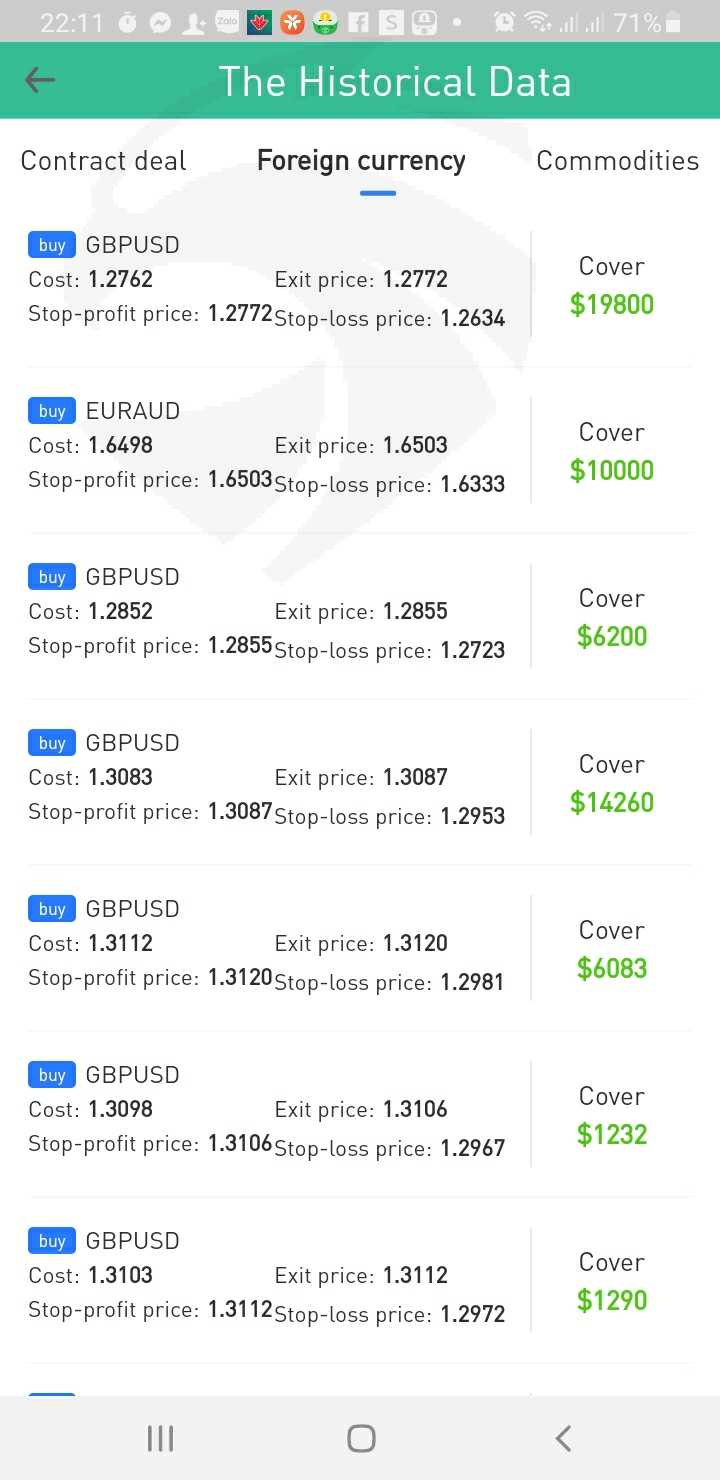Tap The Historical Data page title
This screenshot has height=1480, width=720.
pyautogui.click(x=395, y=81)
